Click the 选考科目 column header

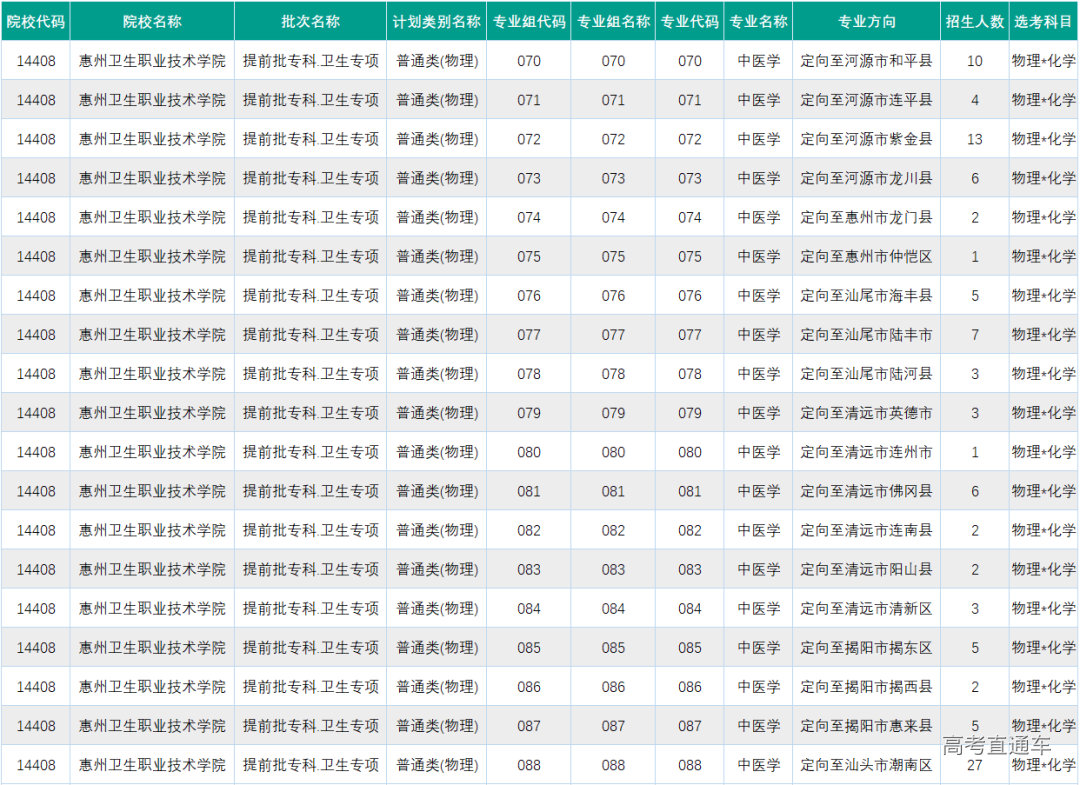tap(1043, 21)
